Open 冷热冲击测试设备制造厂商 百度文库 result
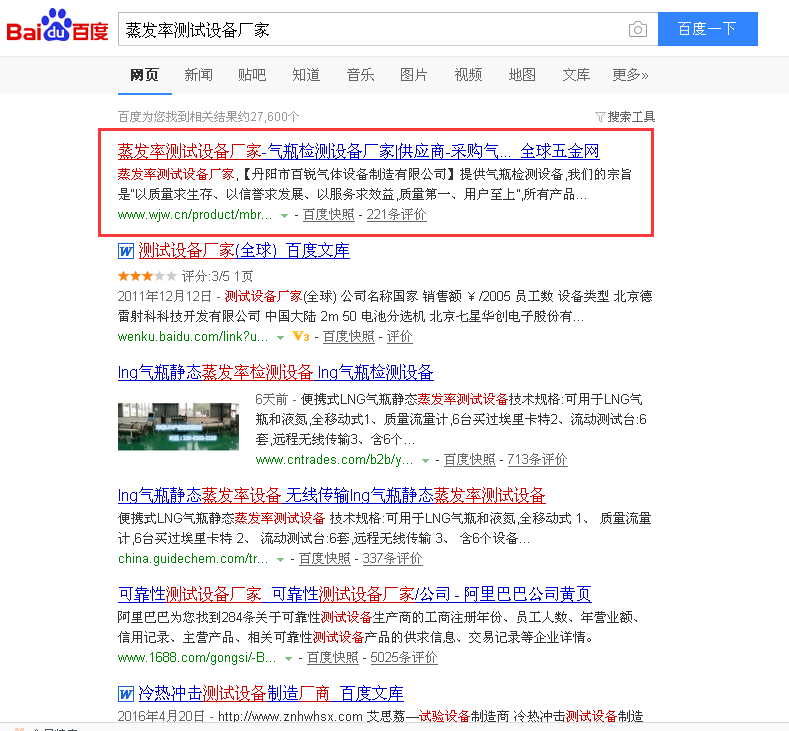Image resolution: width=789 pixels, height=731 pixels. pos(271,693)
